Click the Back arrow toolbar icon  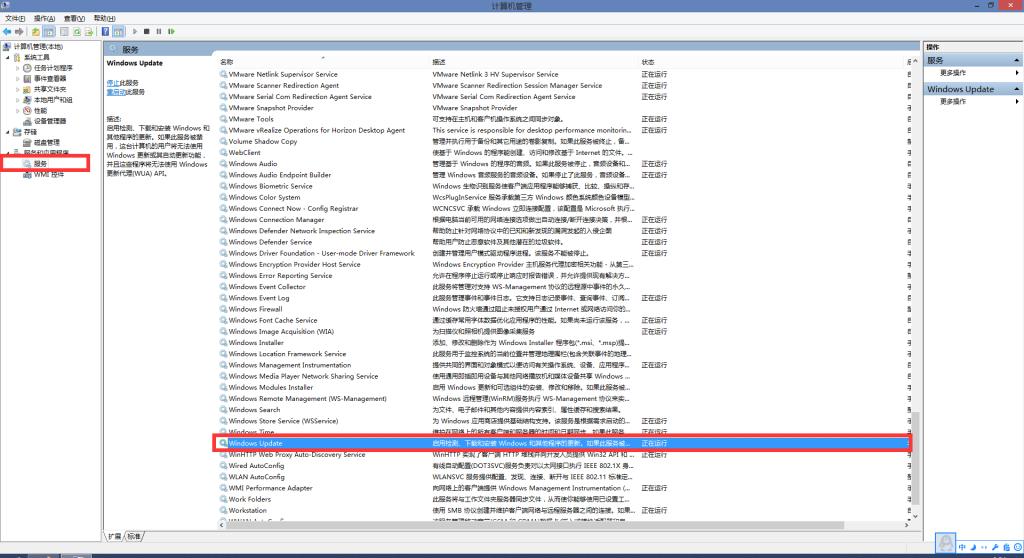7,32
